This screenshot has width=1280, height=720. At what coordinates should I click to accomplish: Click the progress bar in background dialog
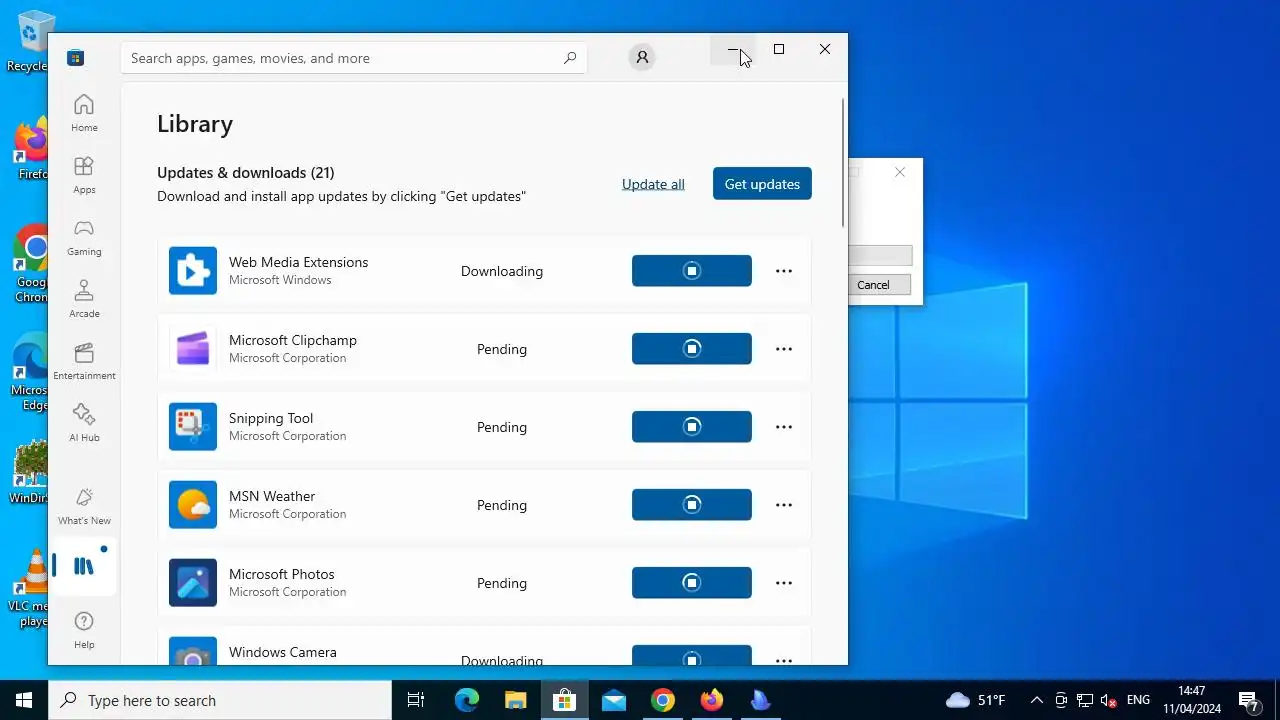[x=880, y=256]
